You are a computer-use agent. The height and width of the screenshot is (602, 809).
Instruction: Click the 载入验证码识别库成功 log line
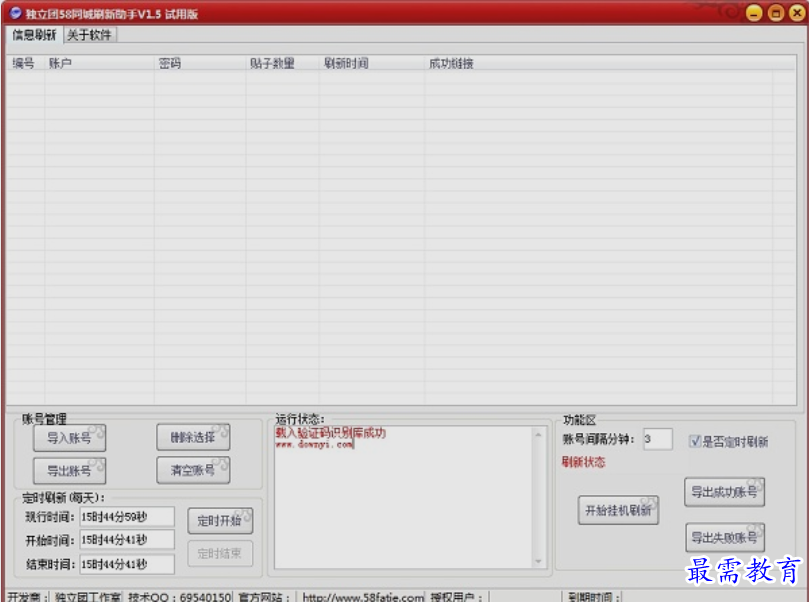click(331, 432)
